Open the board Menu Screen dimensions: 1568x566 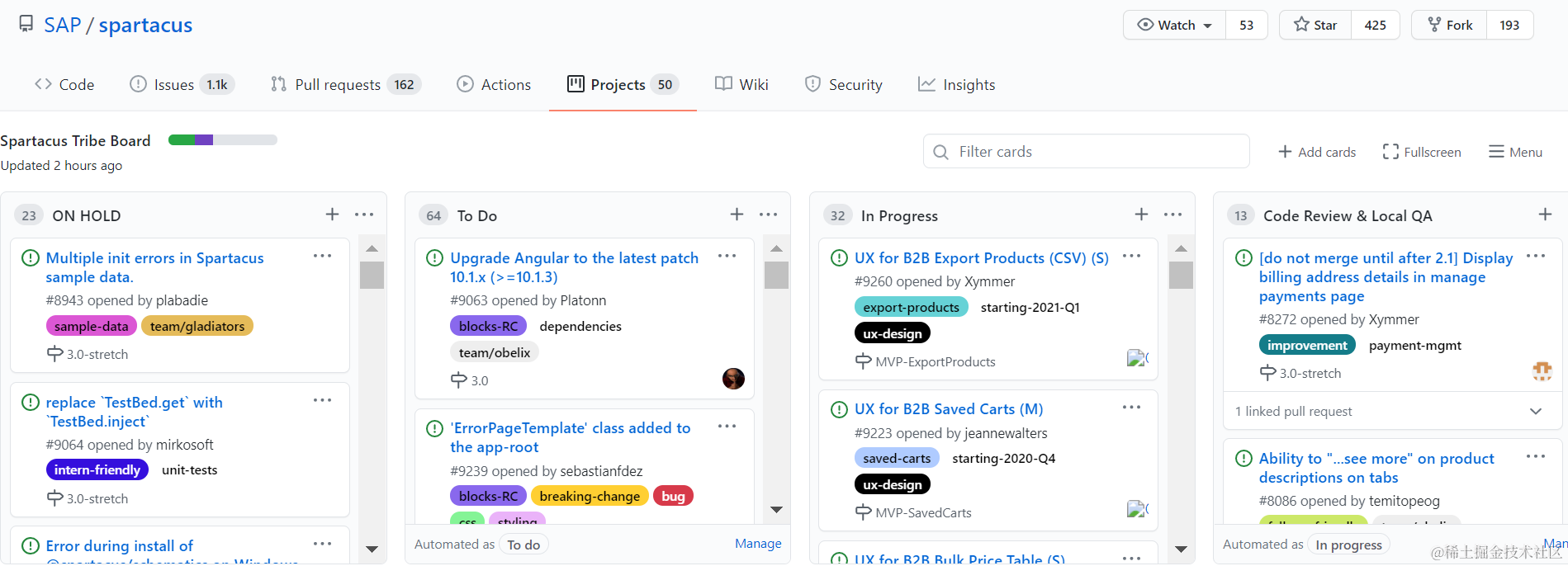1515,152
